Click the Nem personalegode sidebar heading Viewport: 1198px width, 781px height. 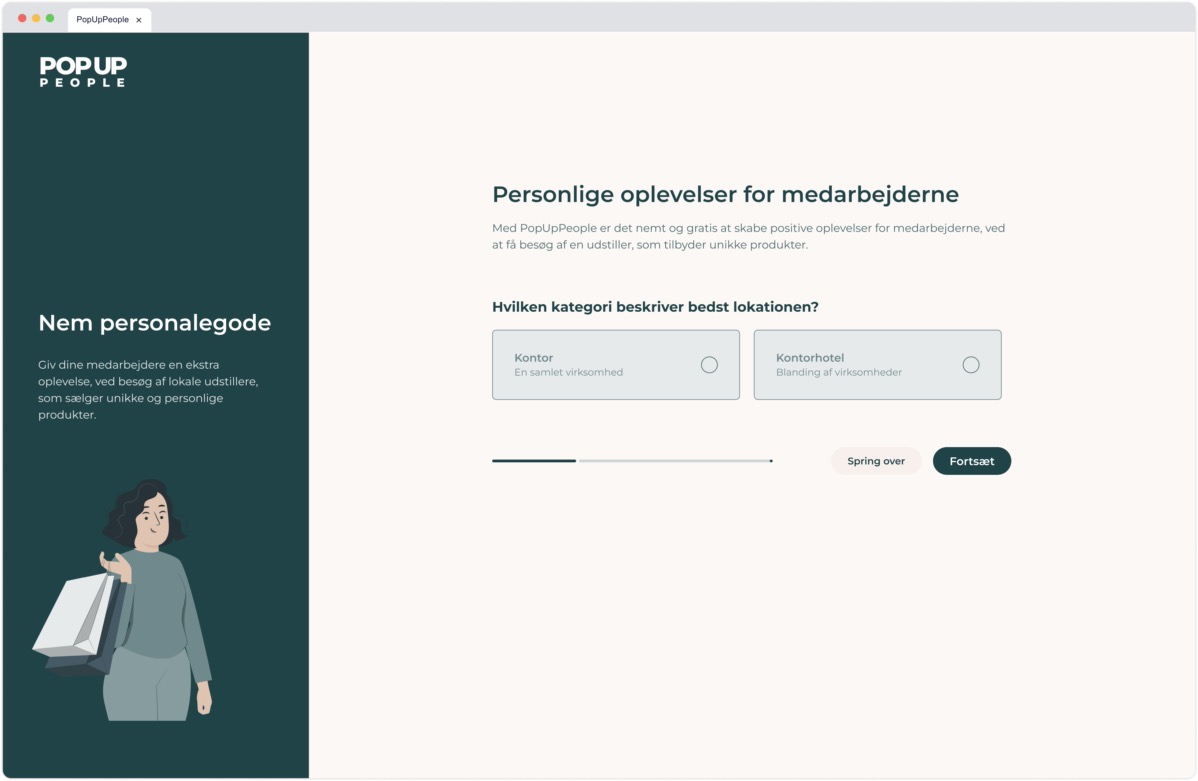154,322
